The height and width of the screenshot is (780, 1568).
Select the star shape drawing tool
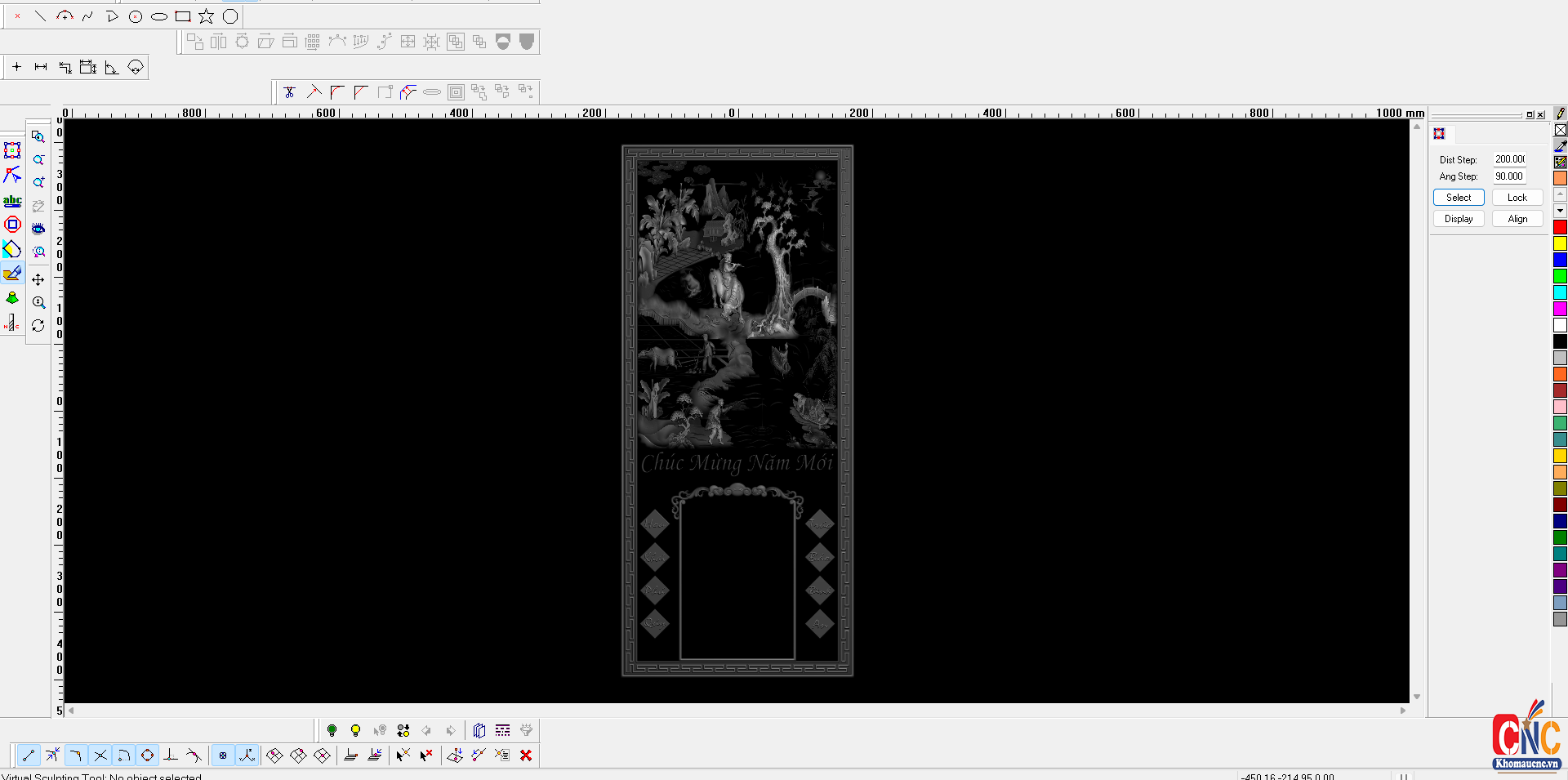[206, 16]
